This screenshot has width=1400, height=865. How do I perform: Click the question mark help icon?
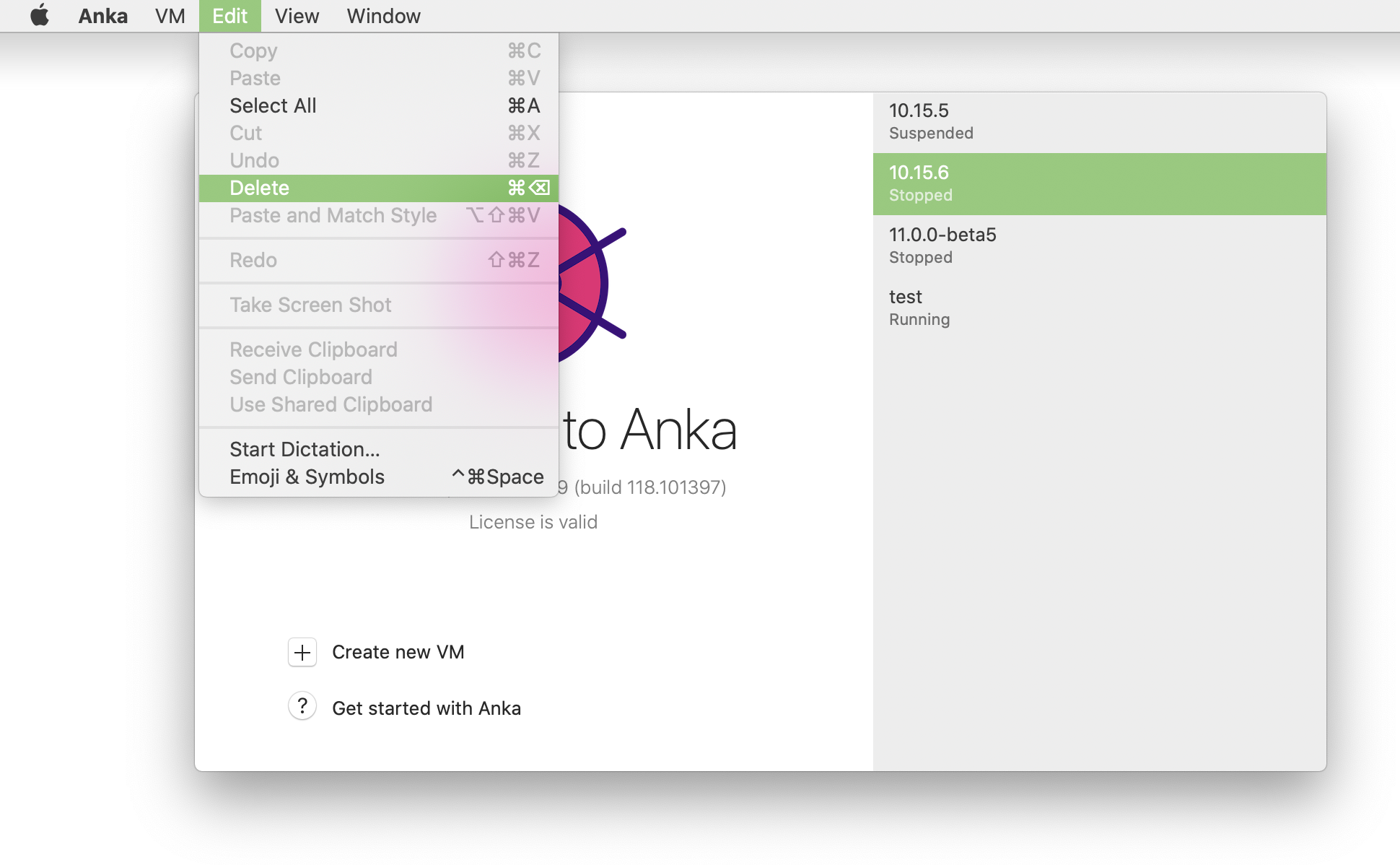pyautogui.click(x=302, y=706)
